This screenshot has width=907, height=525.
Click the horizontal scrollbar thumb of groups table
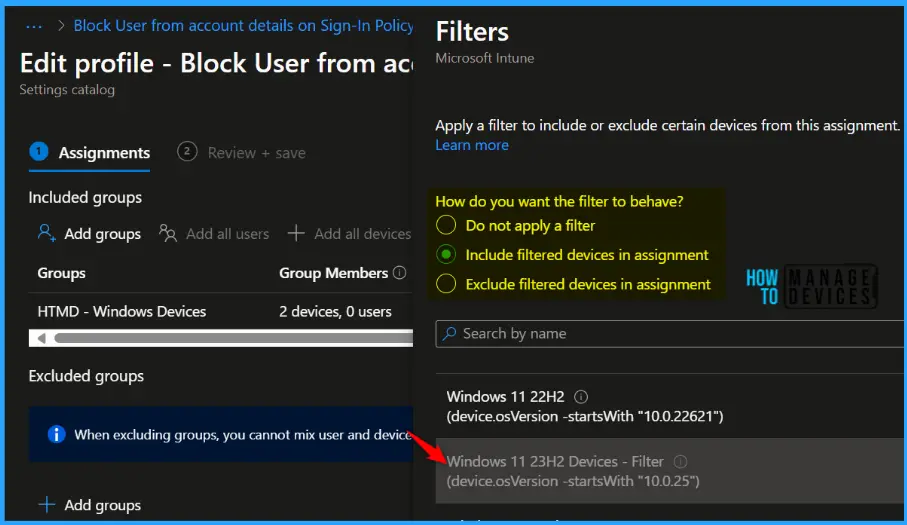tap(234, 338)
